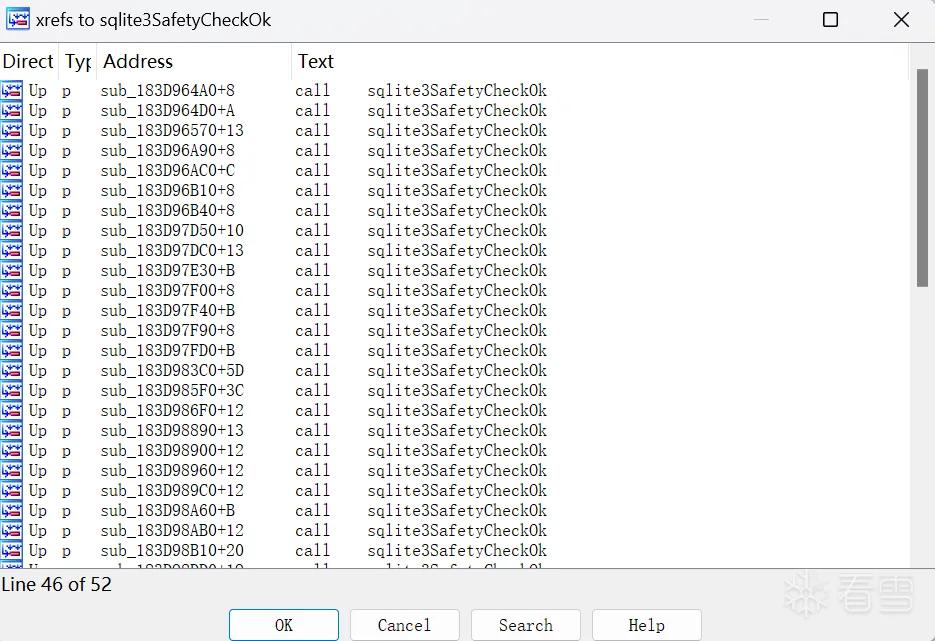Click the xref icon for sub_183D96B10+8
This screenshot has height=641, width=935.
[12, 190]
